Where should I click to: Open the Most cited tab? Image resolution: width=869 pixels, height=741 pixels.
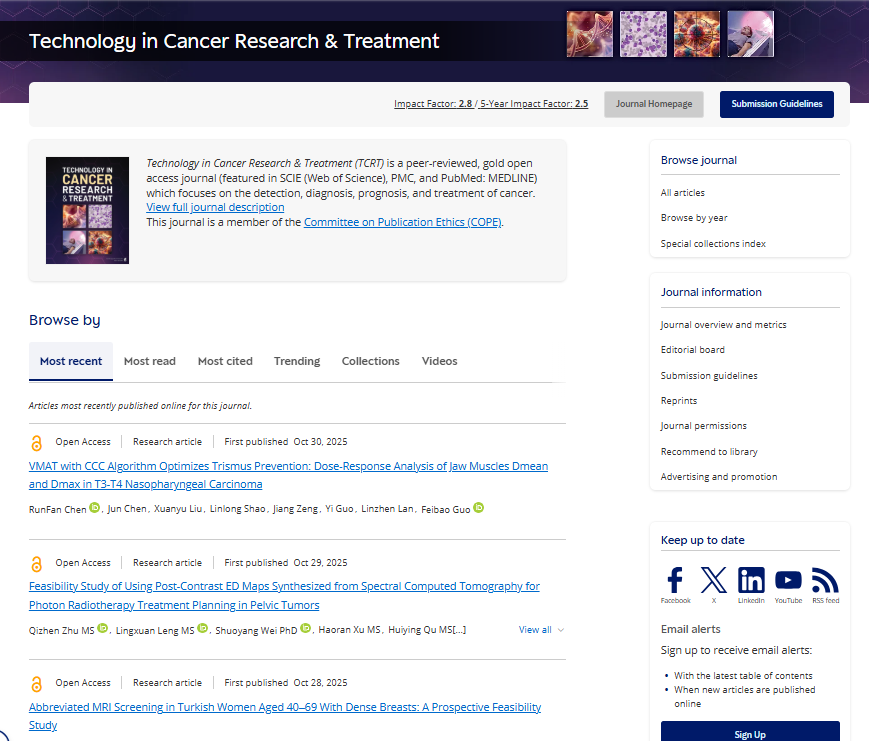(x=224, y=361)
